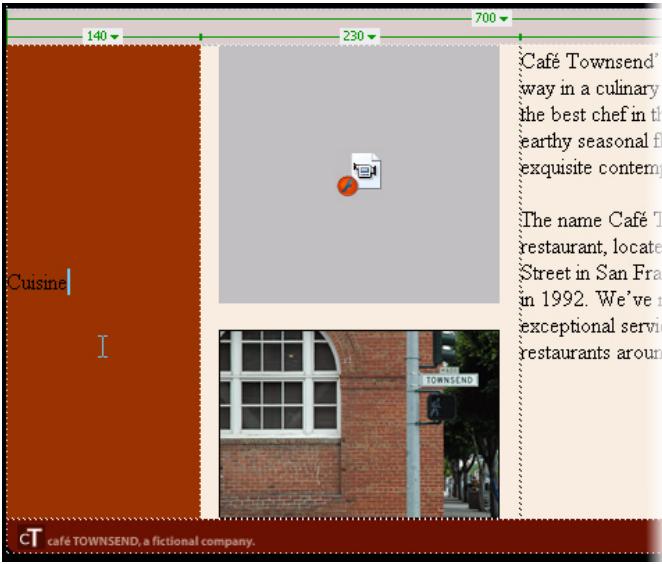The width and height of the screenshot is (662, 564).
Task: Click the line starting the best chef
Action: pos(590,114)
